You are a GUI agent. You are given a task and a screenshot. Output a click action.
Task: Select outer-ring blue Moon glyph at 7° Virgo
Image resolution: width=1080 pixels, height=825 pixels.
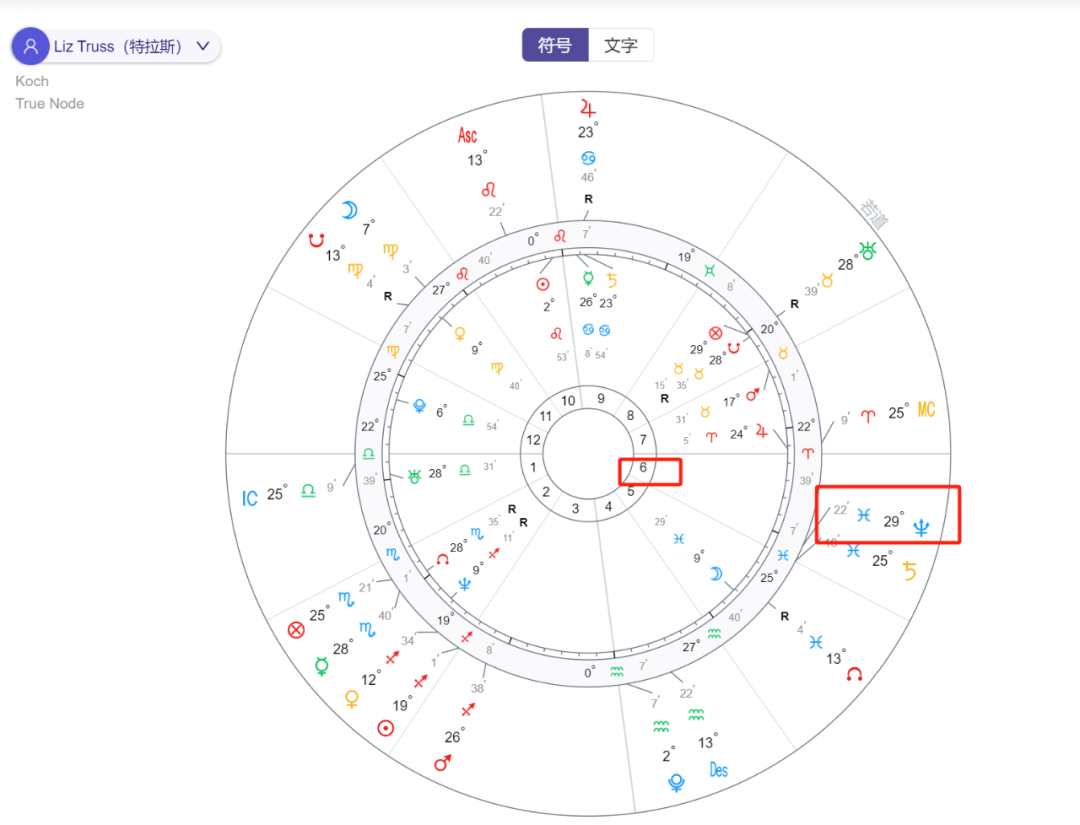pyautogui.click(x=350, y=210)
